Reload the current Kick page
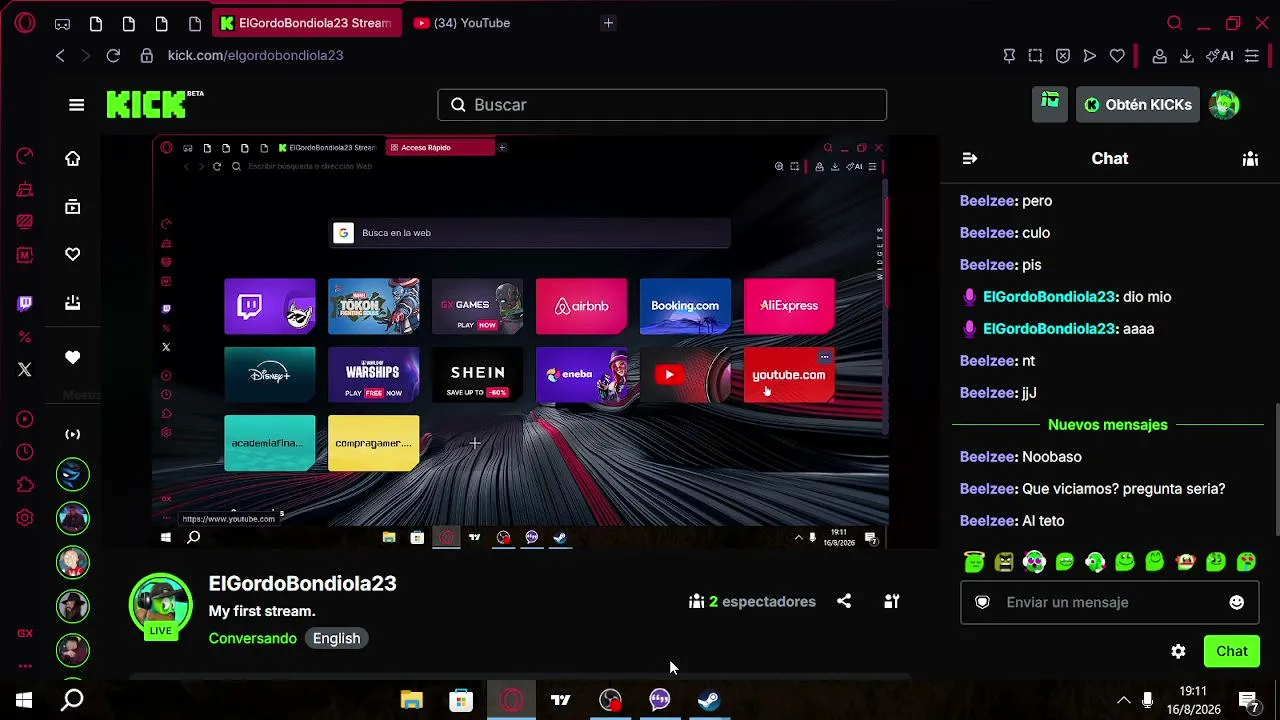 coord(113,56)
